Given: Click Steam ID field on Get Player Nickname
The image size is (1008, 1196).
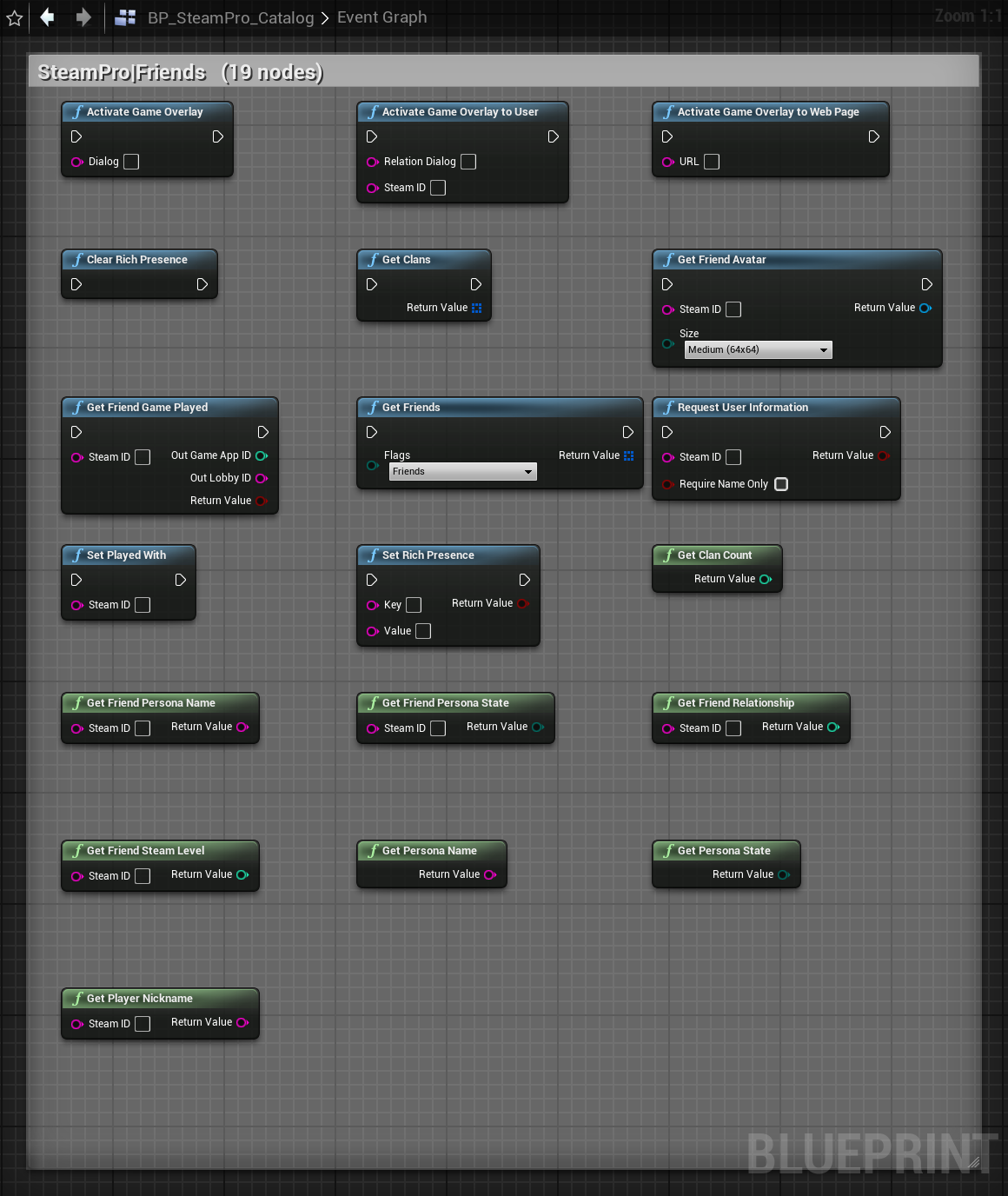Looking at the screenshot, I should pos(143,1024).
